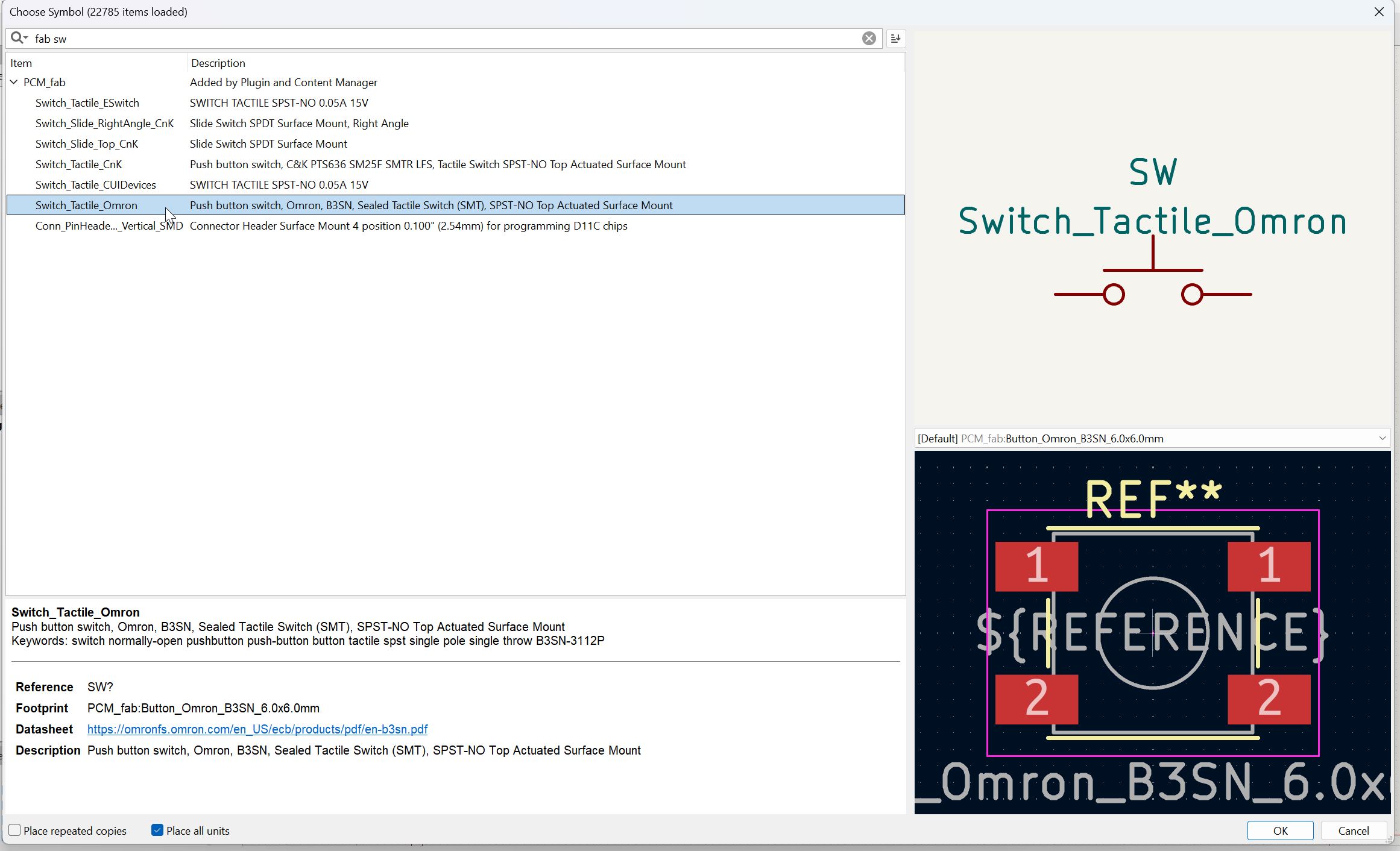Choose Switch_Slide_Top_CnK item

click(87, 143)
